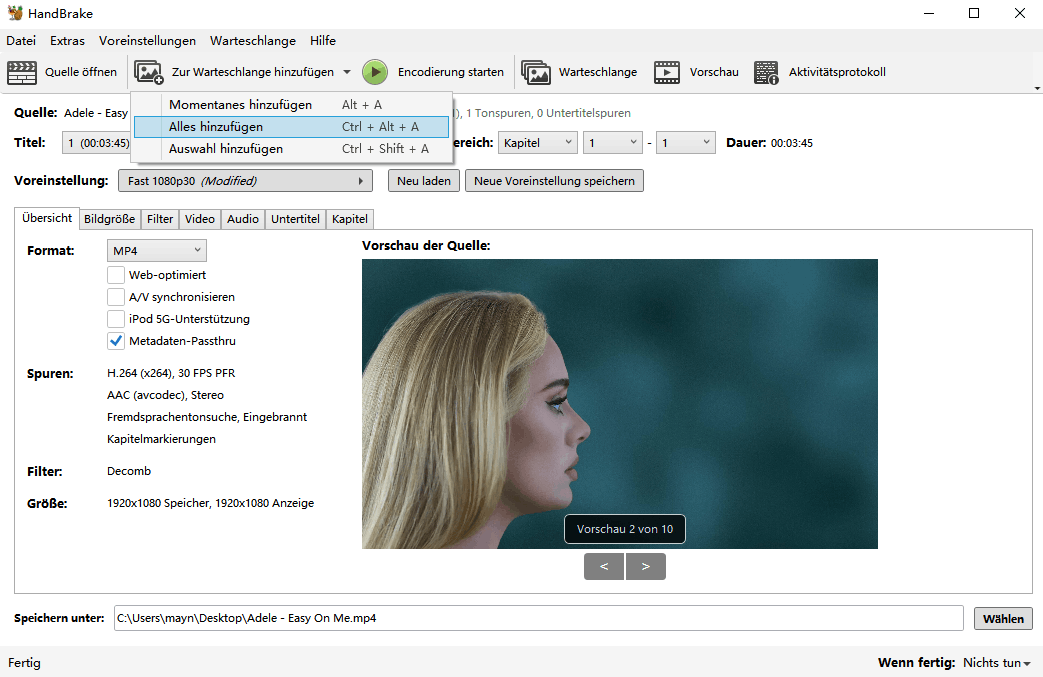Open the Wenn fertig Nichts tun dropdown

[996, 663]
